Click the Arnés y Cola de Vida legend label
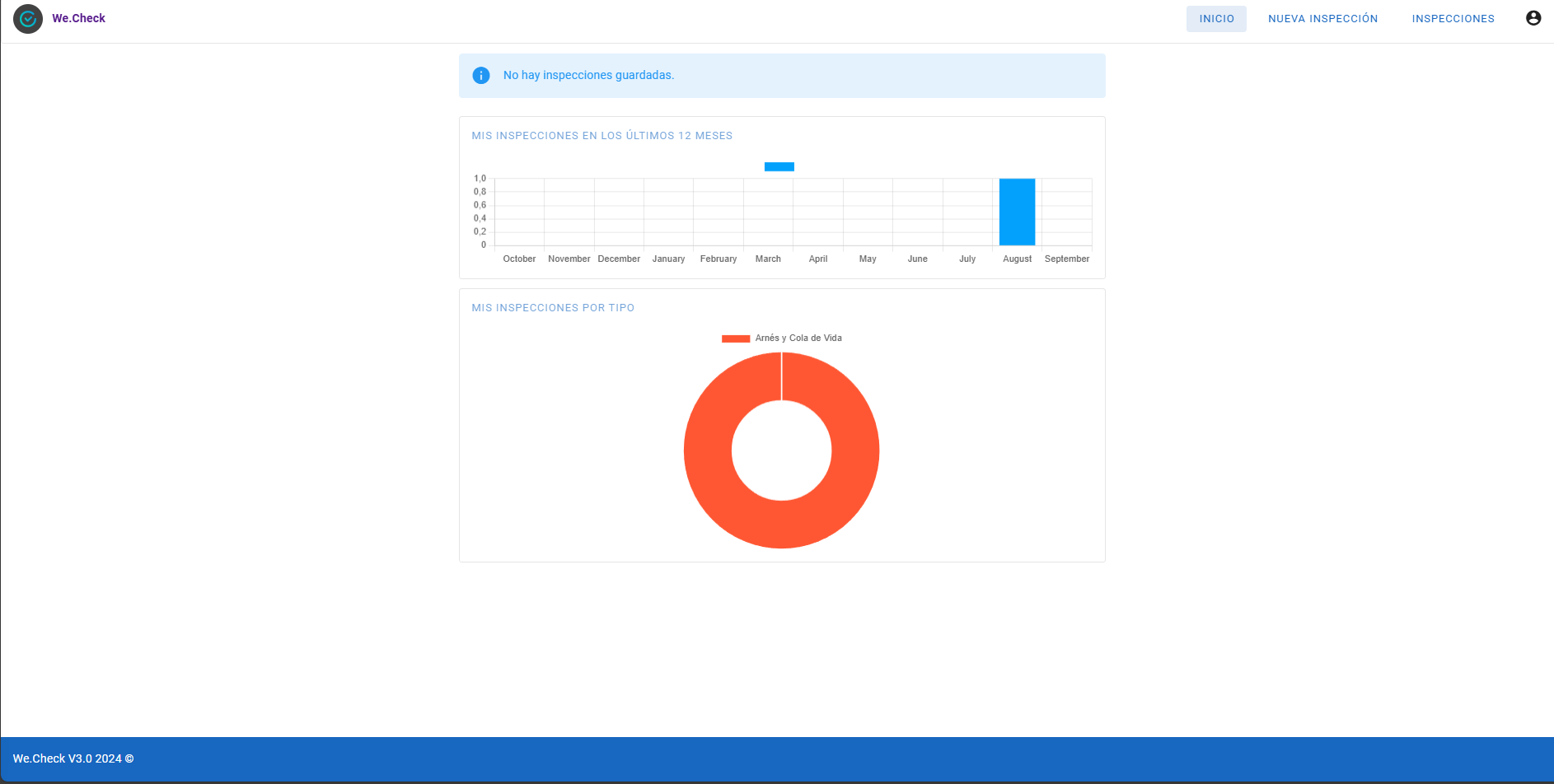 click(x=798, y=338)
